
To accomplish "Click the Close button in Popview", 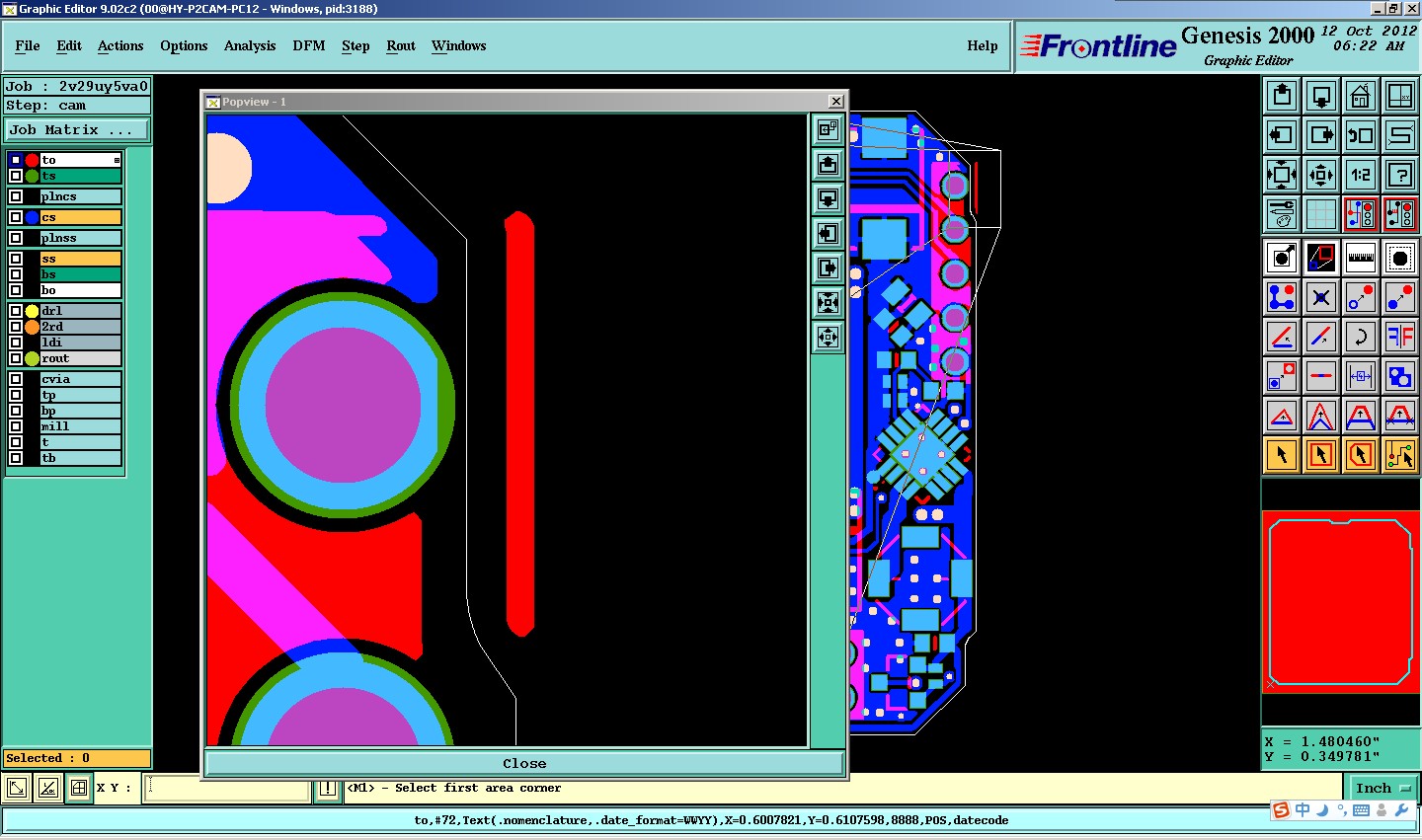I will click(x=524, y=763).
